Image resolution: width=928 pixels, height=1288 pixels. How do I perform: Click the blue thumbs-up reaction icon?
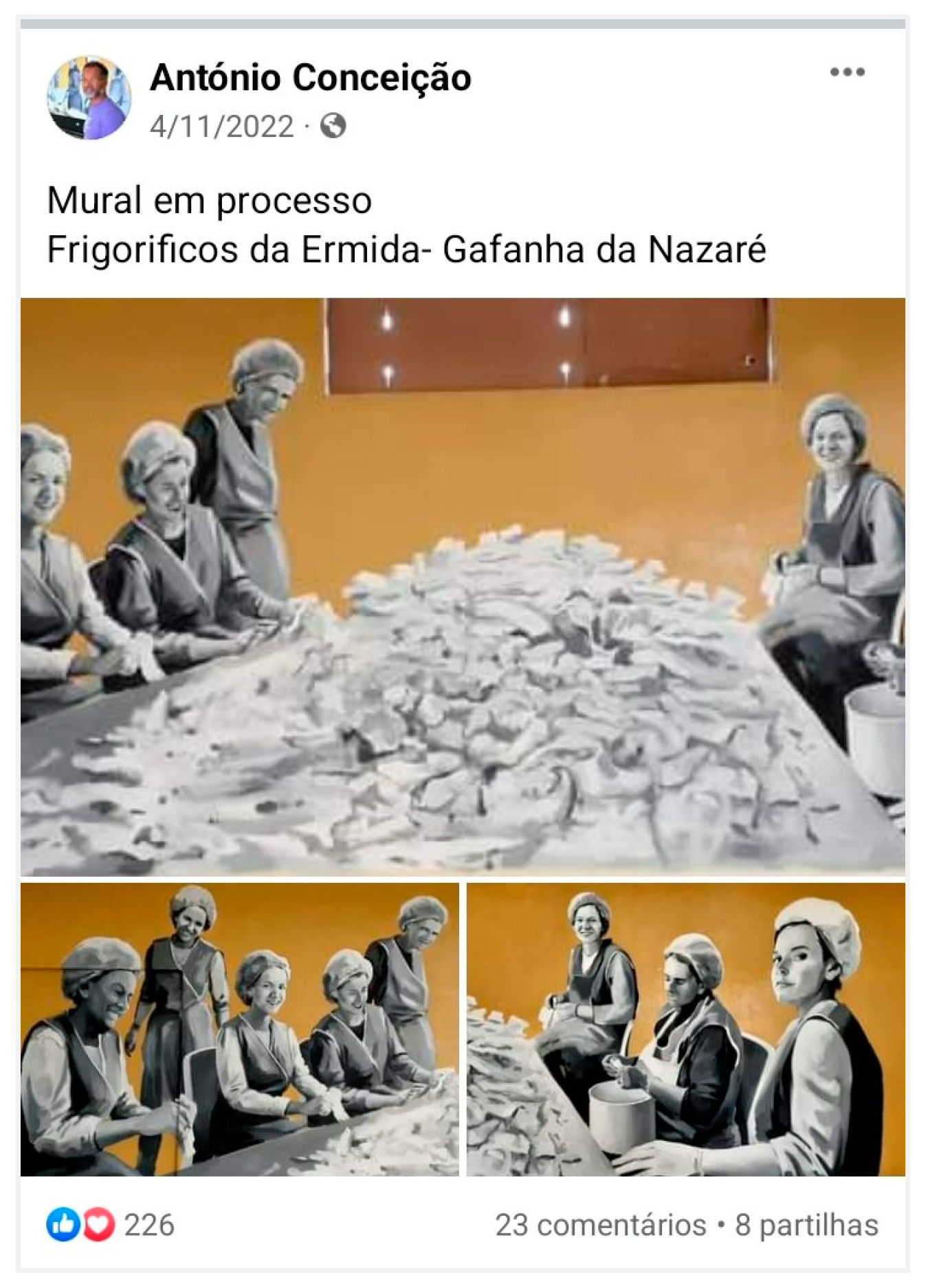click(x=63, y=1225)
